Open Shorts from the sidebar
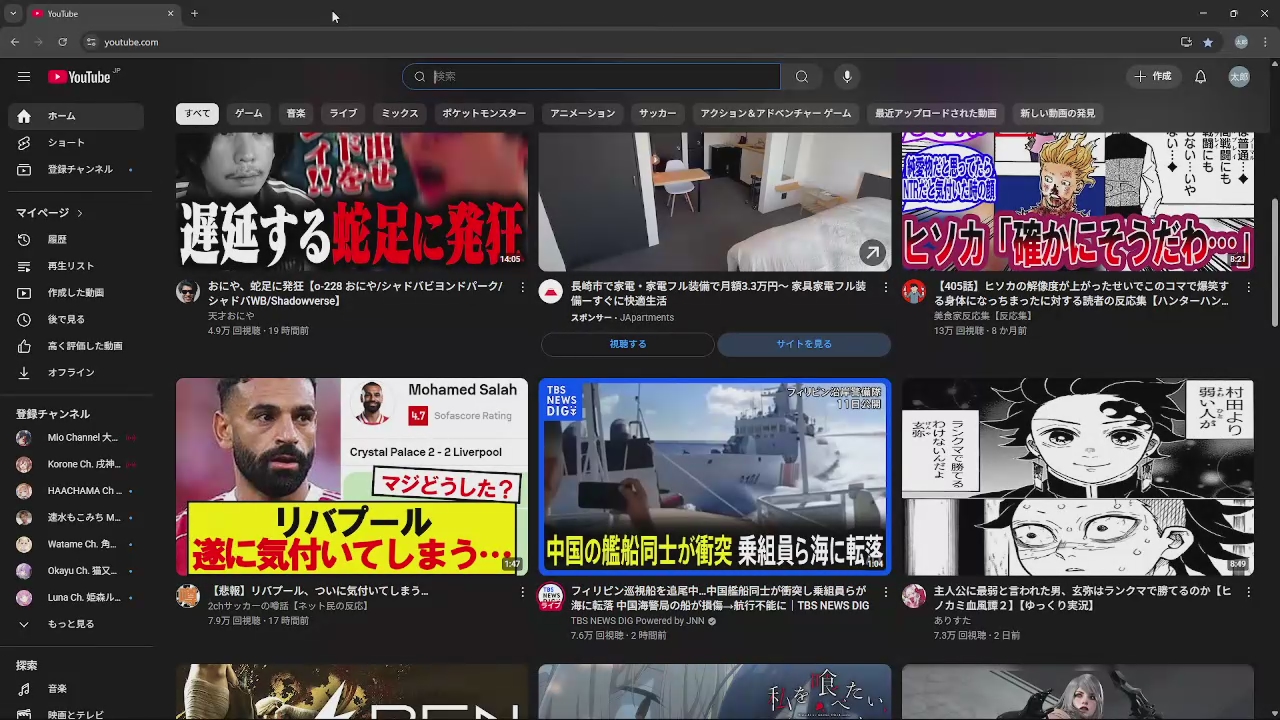The width and height of the screenshot is (1280, 720). [66, 143]
